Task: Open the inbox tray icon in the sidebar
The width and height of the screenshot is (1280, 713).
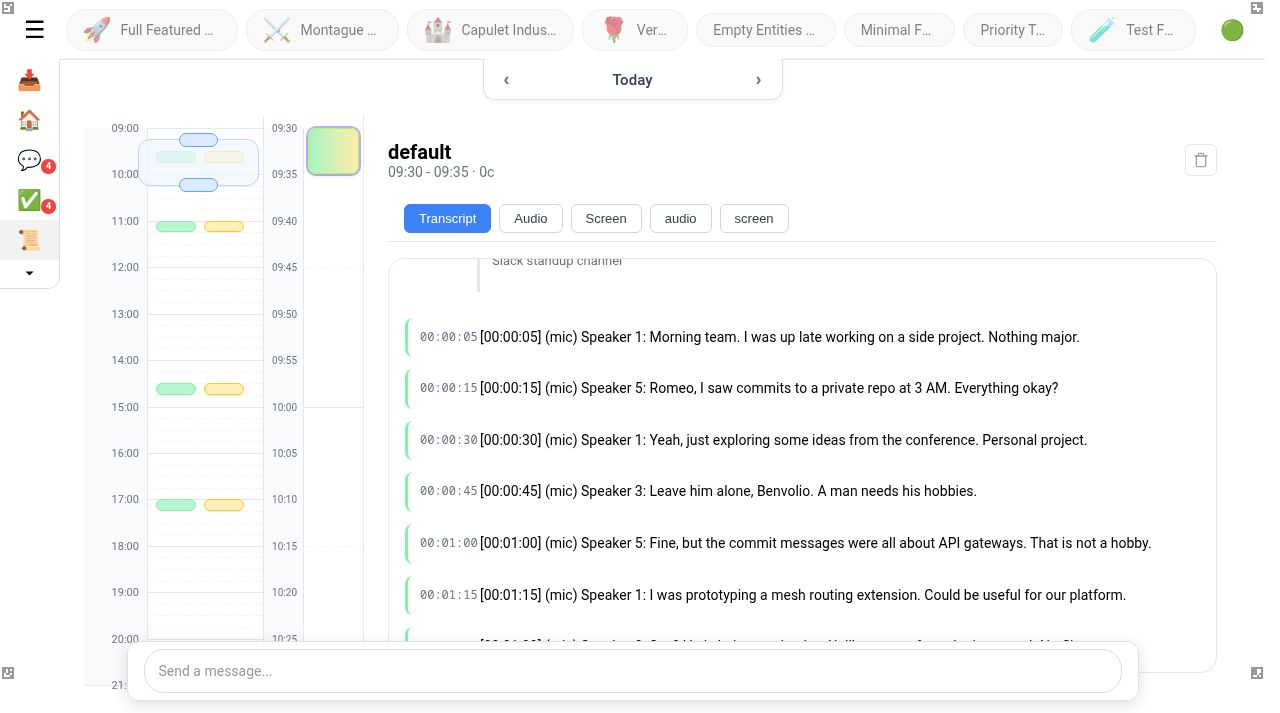Action: coord(29,80)
